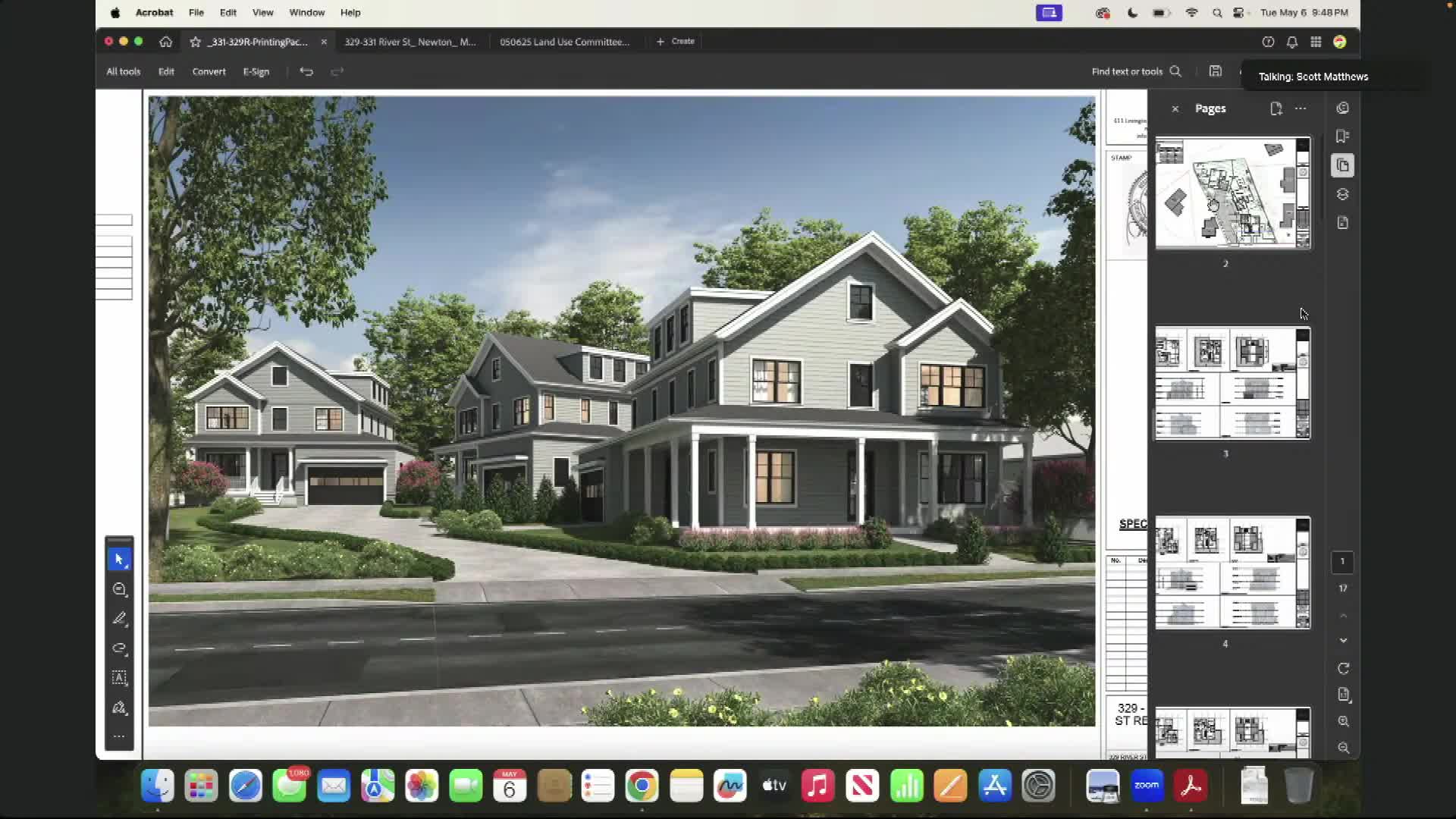
Task: Open Zoom app in the Dock
Action: [x=1147, y=786]
